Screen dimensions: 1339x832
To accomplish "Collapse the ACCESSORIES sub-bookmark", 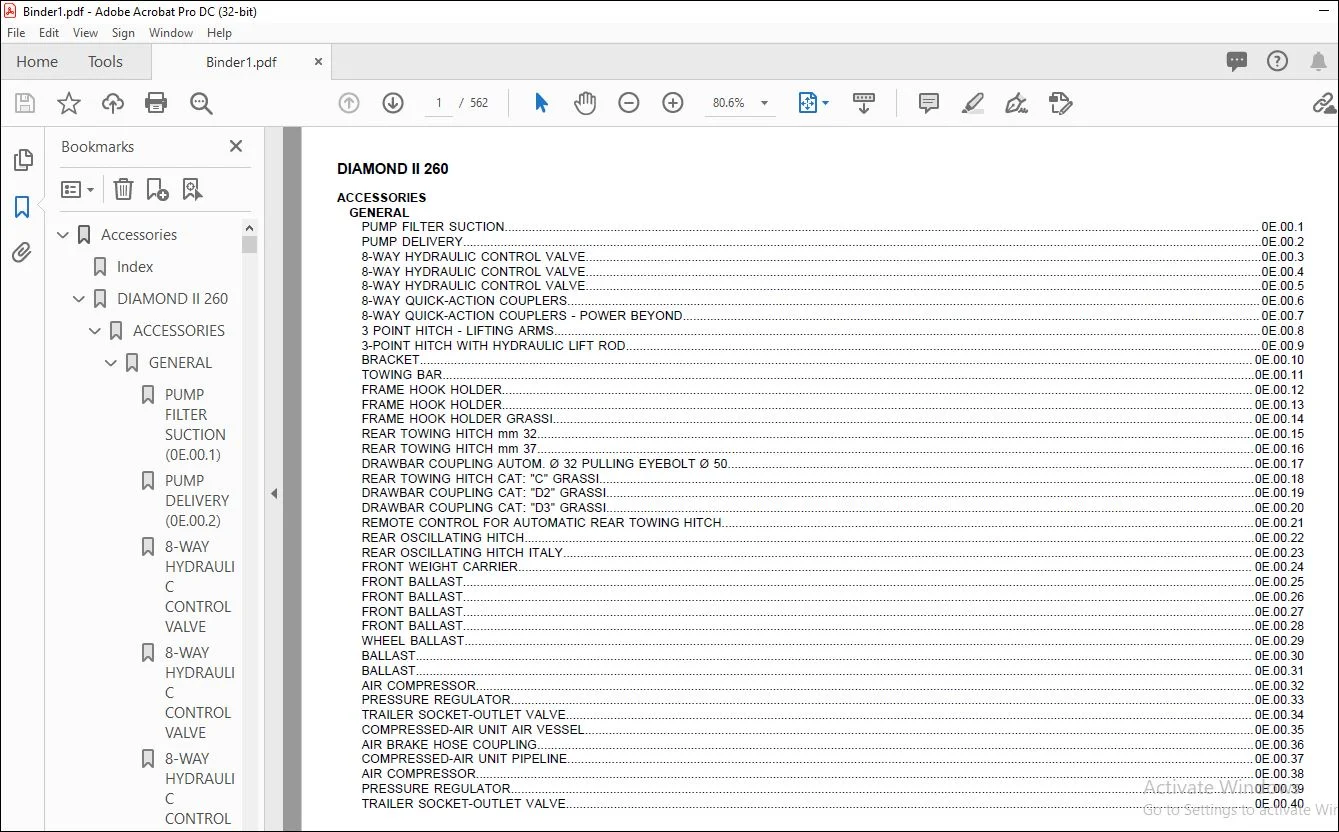I will (96, 331).
